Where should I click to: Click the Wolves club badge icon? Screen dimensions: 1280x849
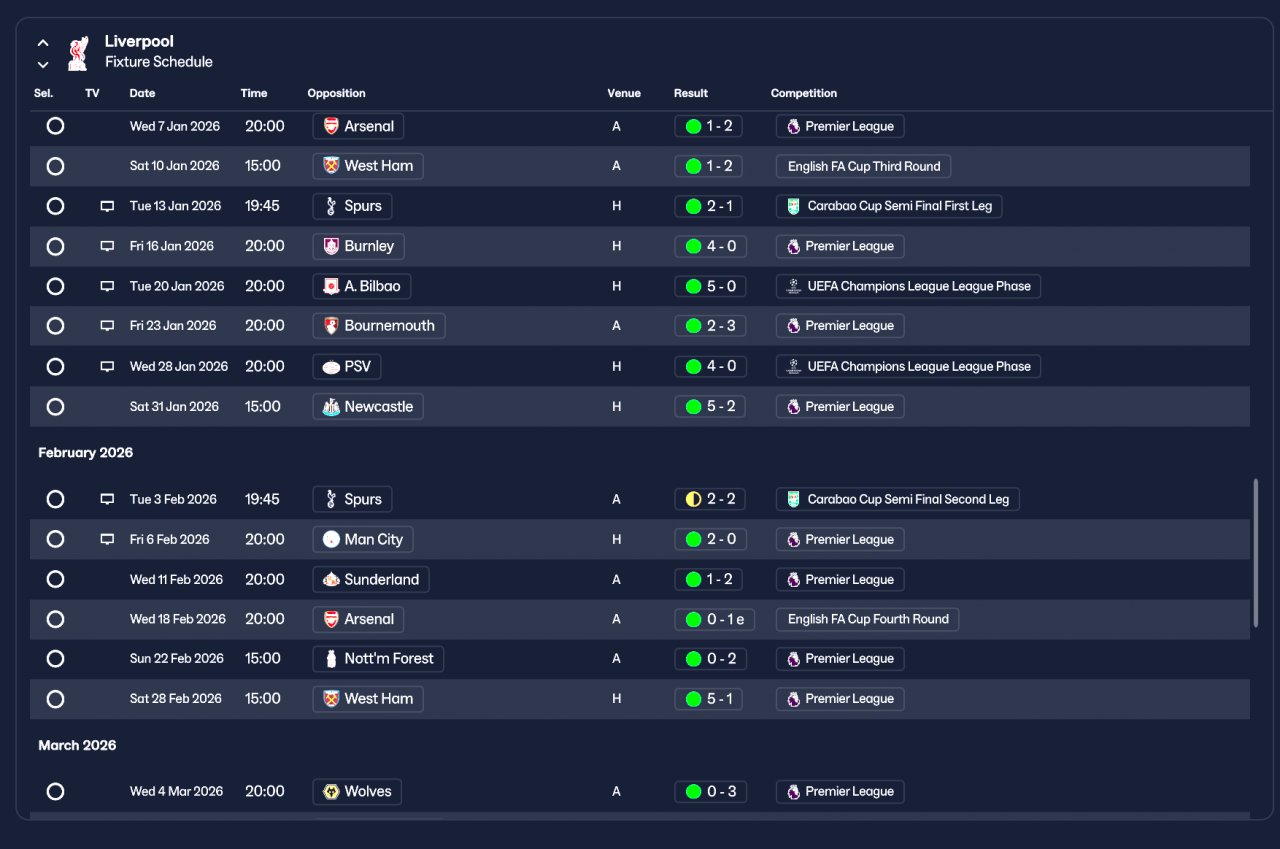331,792
